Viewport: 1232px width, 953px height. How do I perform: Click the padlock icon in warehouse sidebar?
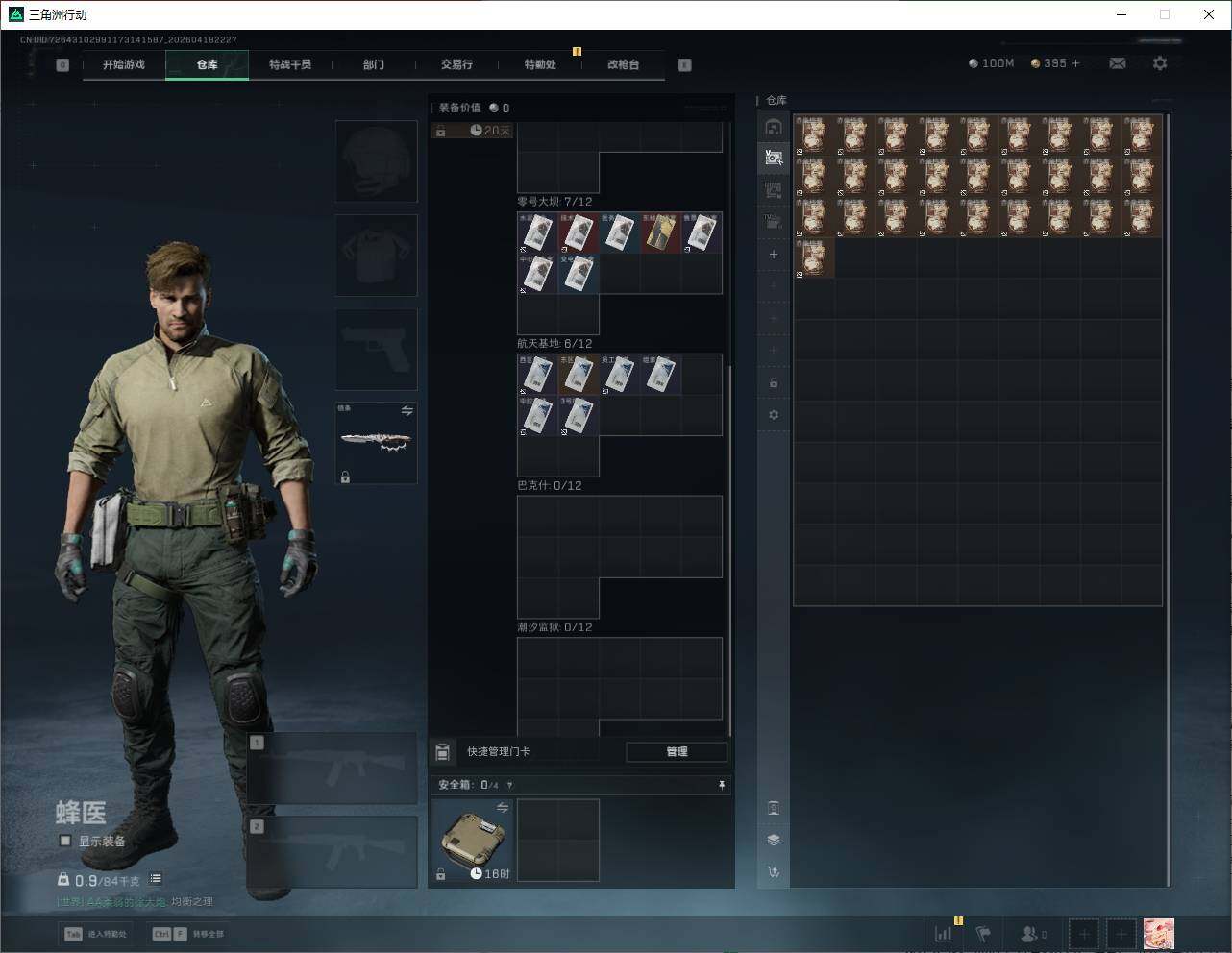click(774, 383)
